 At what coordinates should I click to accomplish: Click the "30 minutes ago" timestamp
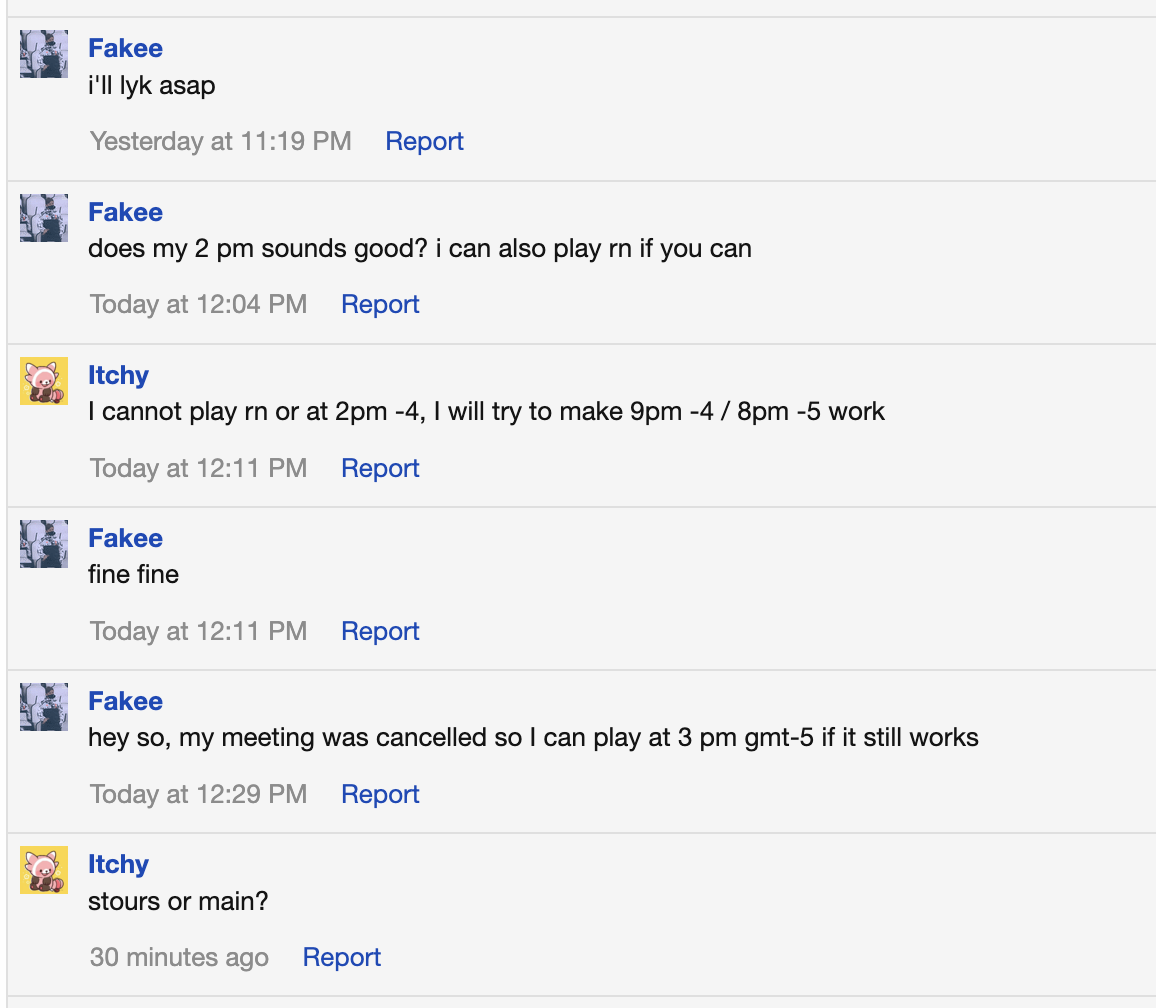point(179,957)
